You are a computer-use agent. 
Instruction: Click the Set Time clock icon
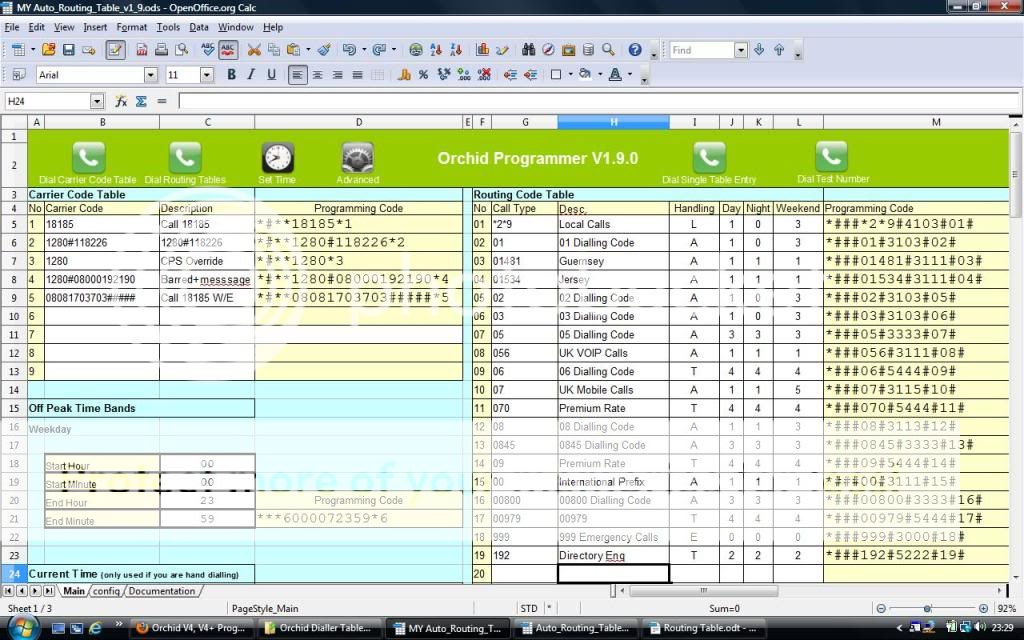(278, 157)
